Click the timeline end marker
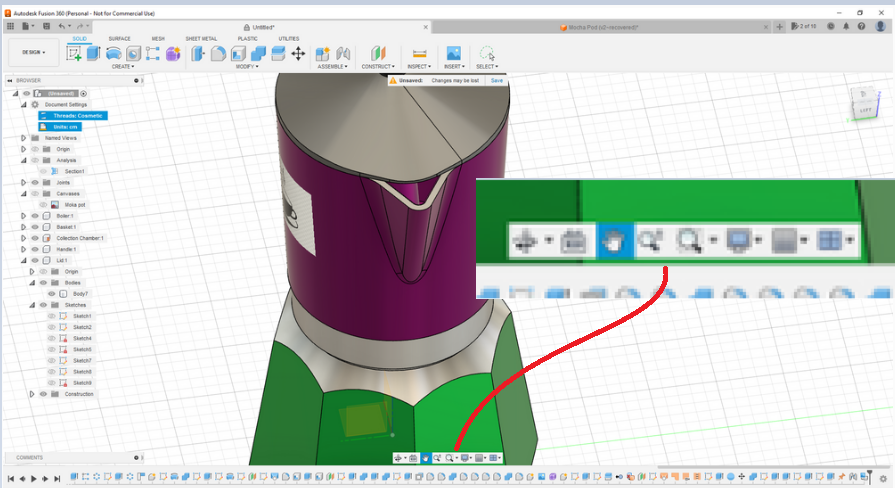The width and height of the screenshot is (895, 488). click(x=869, y=476)
